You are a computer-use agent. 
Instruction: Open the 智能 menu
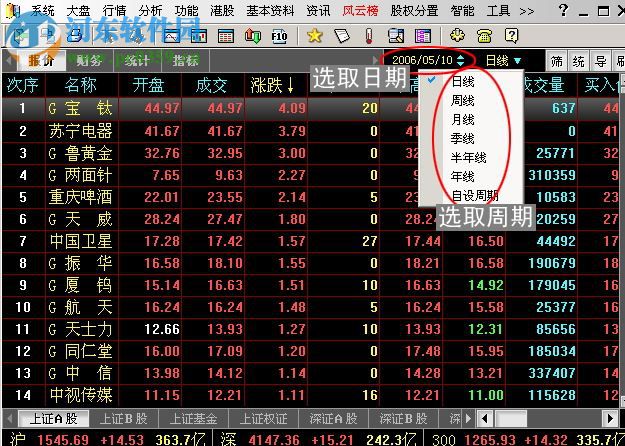click(462, 10)
